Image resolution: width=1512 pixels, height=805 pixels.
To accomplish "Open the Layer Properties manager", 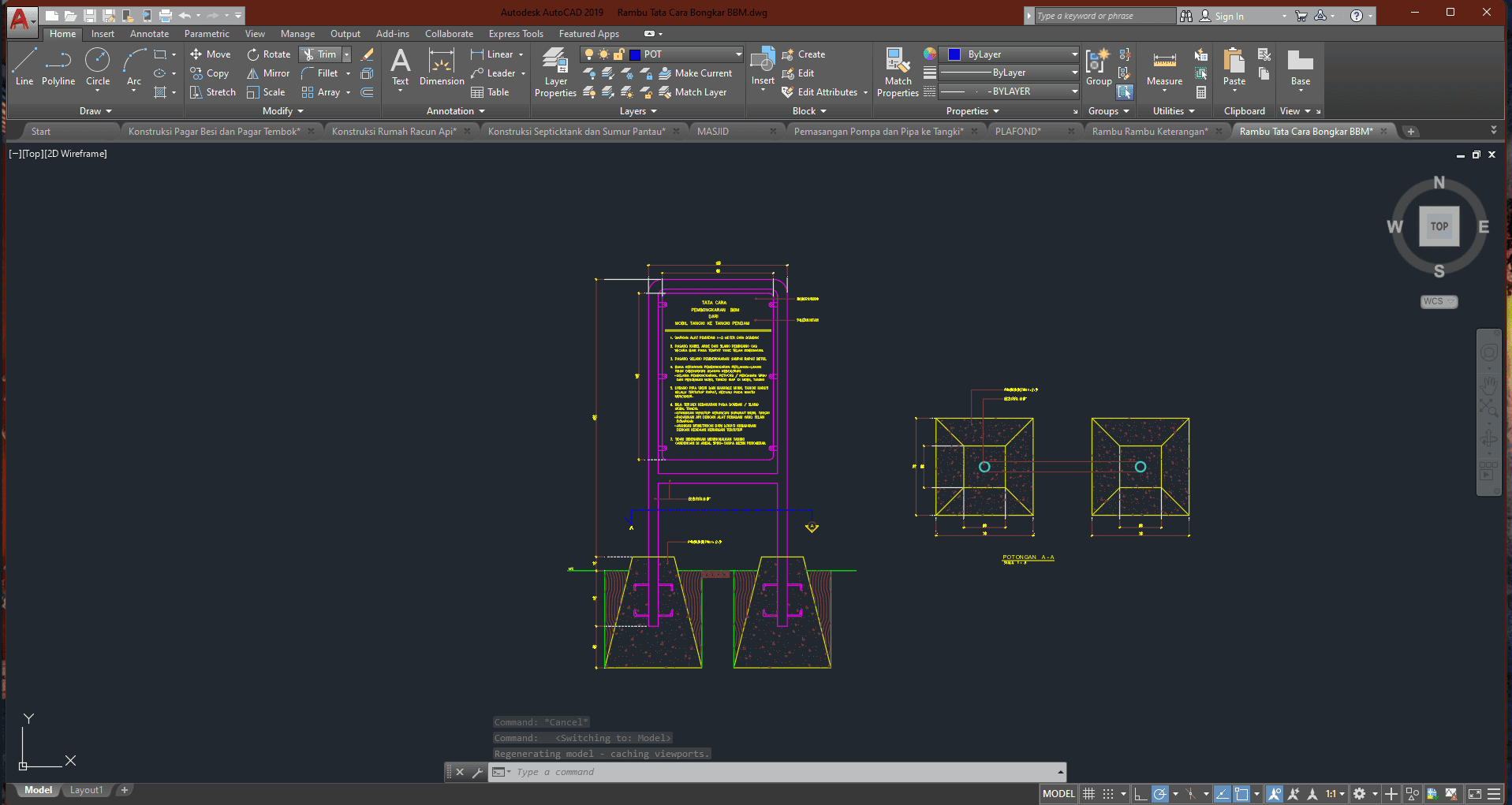I will point(555,72).
